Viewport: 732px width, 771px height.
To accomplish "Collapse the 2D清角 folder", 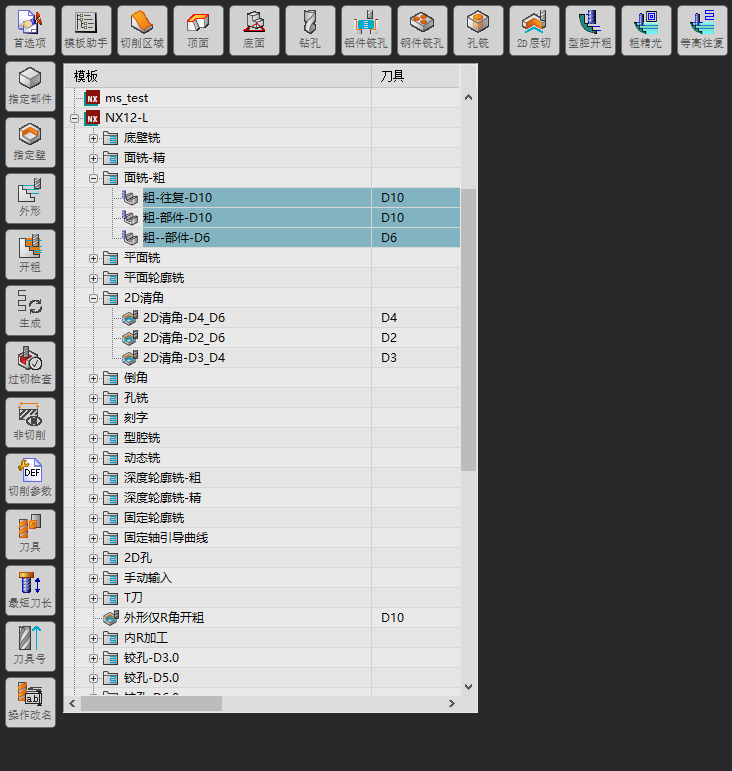I will (93, 298).
